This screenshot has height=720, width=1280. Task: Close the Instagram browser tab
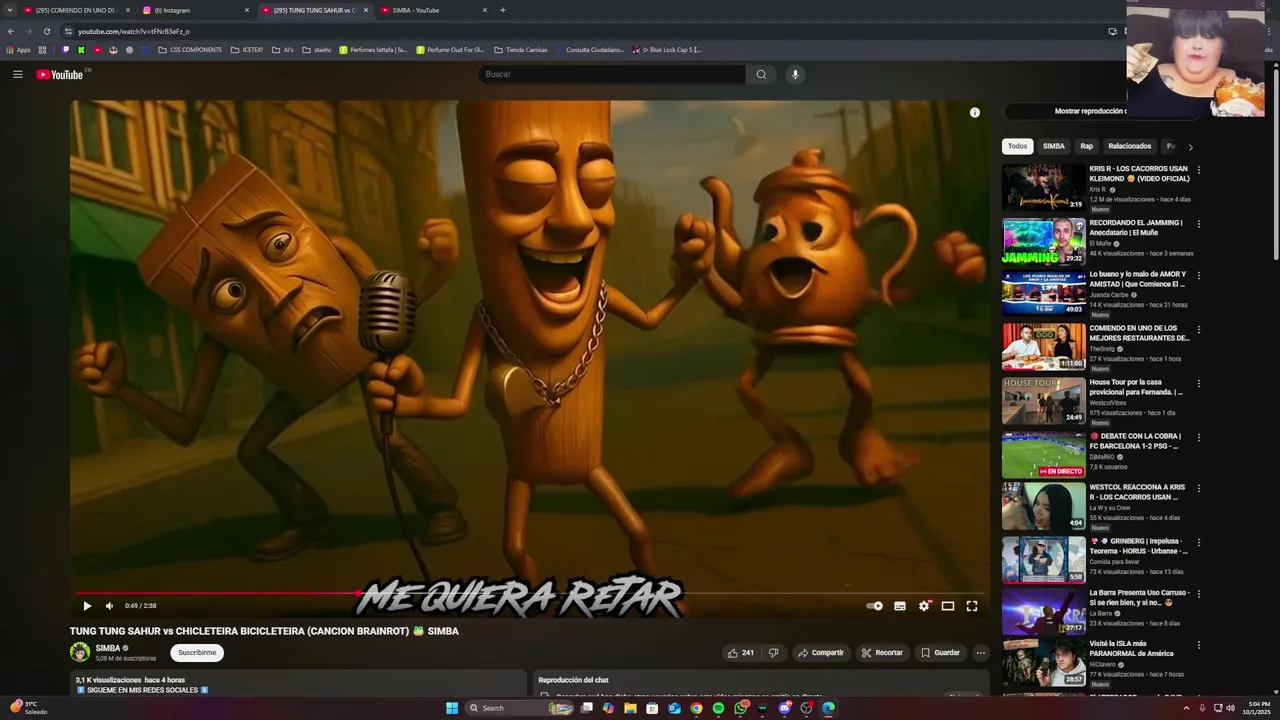click(x=247, y=10)
